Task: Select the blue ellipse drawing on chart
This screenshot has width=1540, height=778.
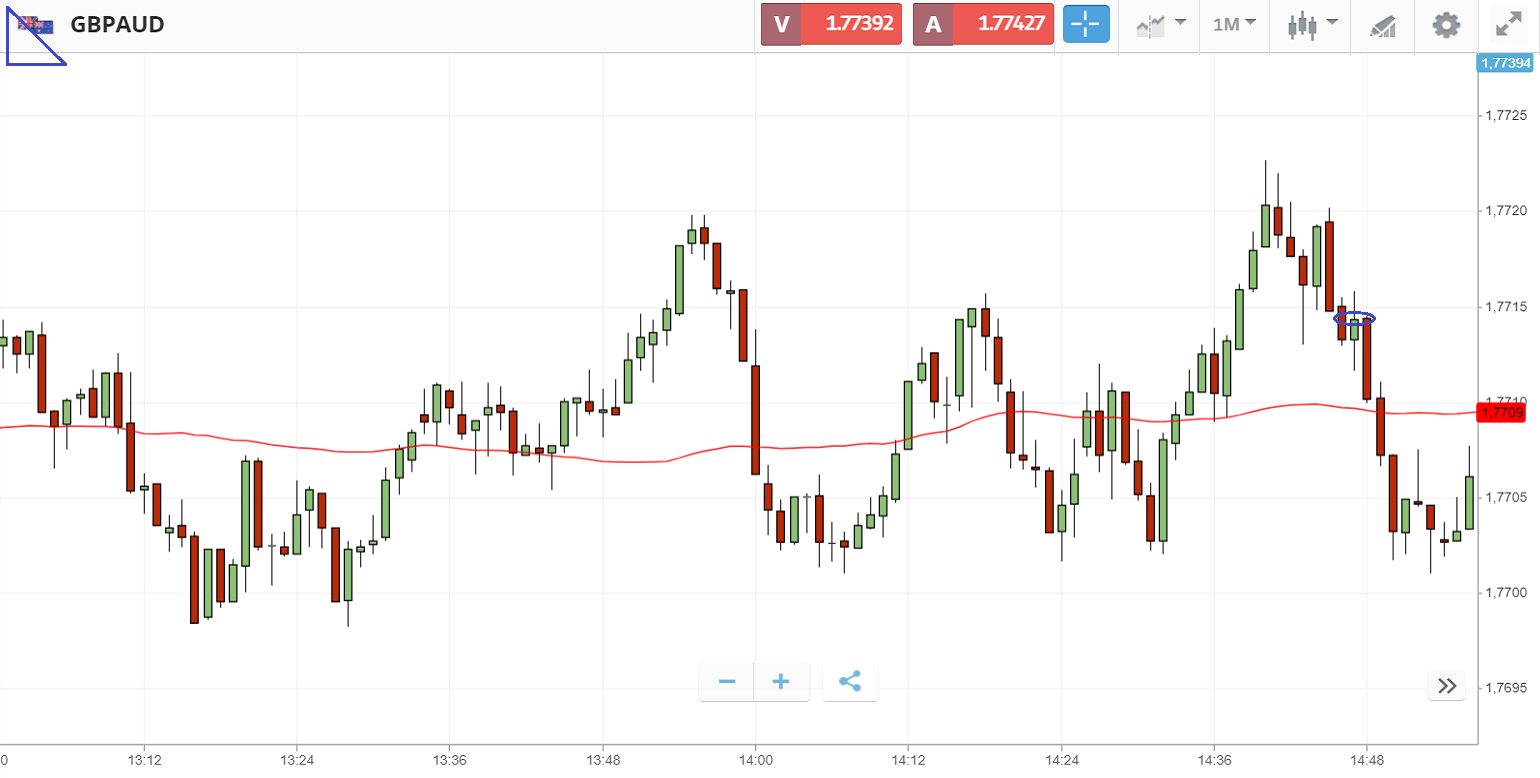Action: tap(1355, 319)
